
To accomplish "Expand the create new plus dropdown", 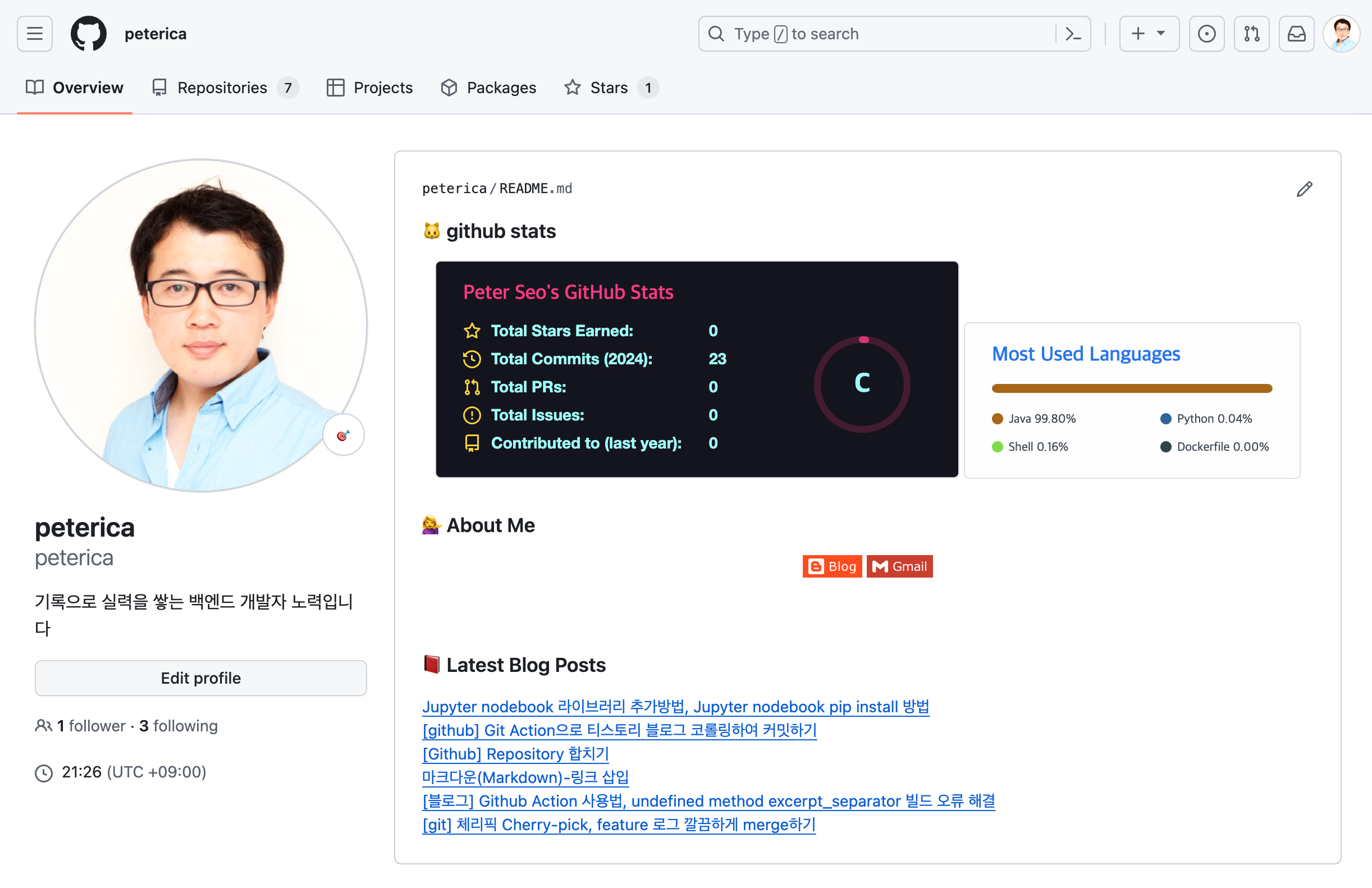I will click(x=1149, y=34).
